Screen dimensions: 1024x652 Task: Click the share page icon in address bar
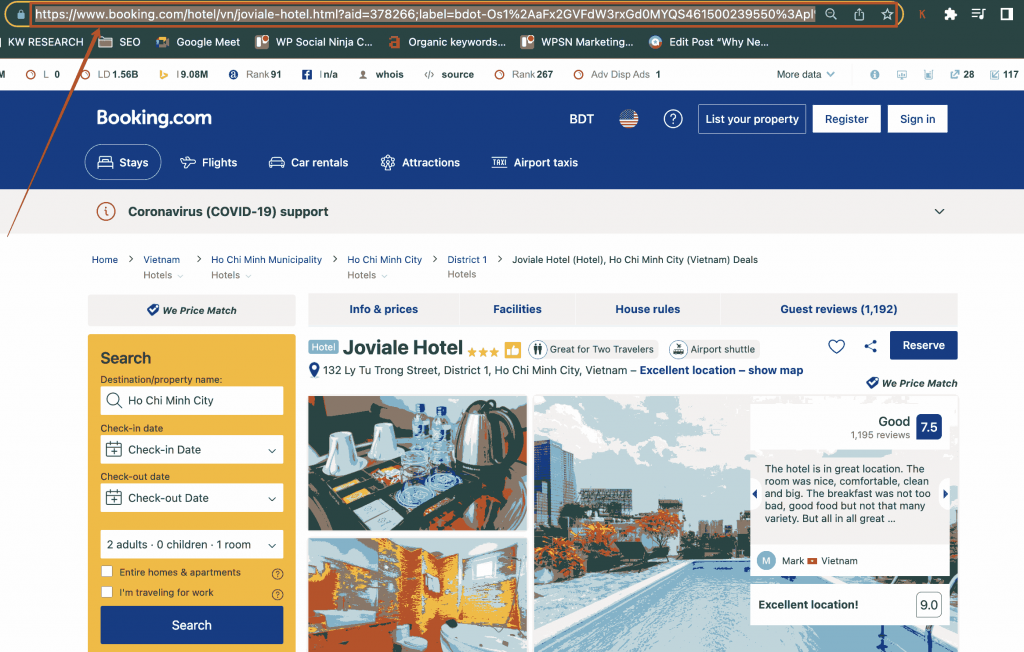859,14
